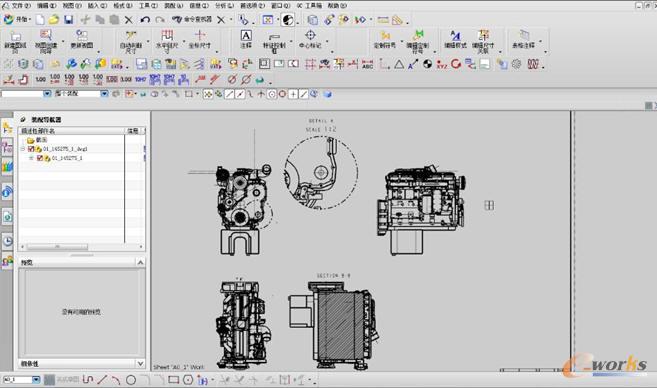Viewport: 657px width, 388px height.
Task: Click the Save floppy disk icon
Action: [68, 19]
